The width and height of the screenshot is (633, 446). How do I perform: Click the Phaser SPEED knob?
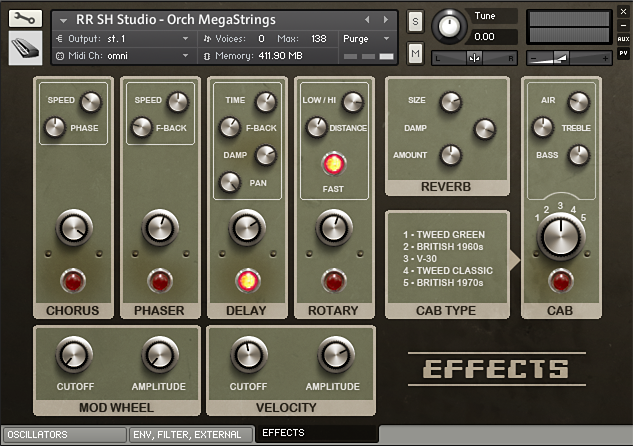(x=178, y=102)
